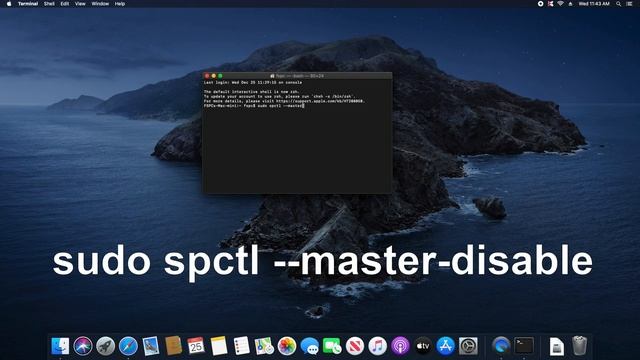Open Spotlight search magnifier
The image size is (640, 360).
tap(618, 4)
